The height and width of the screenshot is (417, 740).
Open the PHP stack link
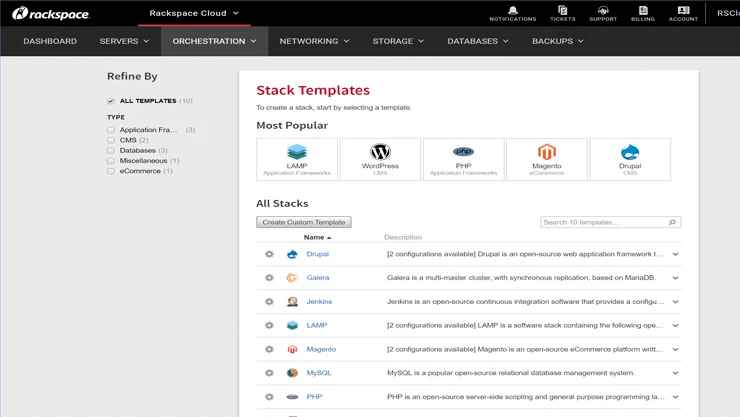tap(314, 397)
